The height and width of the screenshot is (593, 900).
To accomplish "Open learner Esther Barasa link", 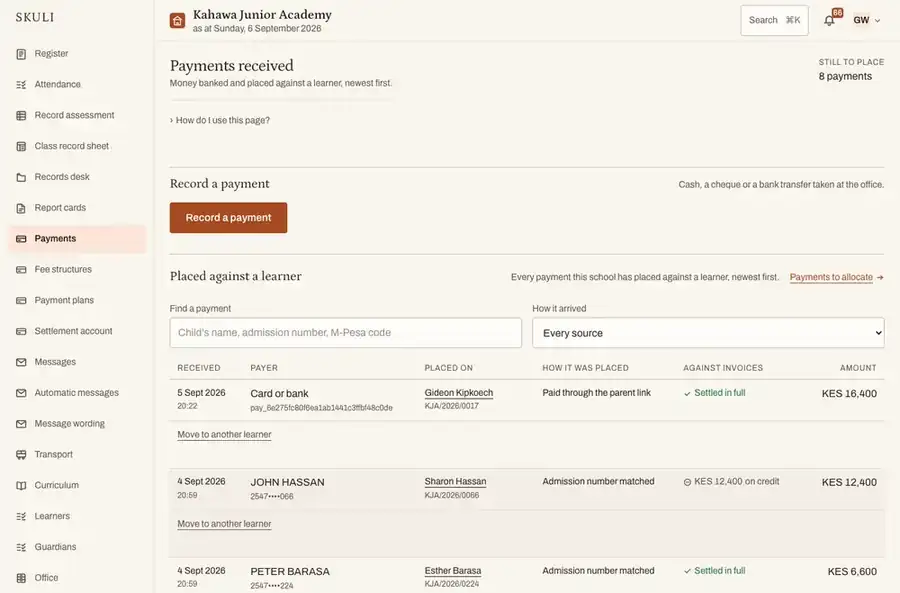I will [x=453, y=571].
